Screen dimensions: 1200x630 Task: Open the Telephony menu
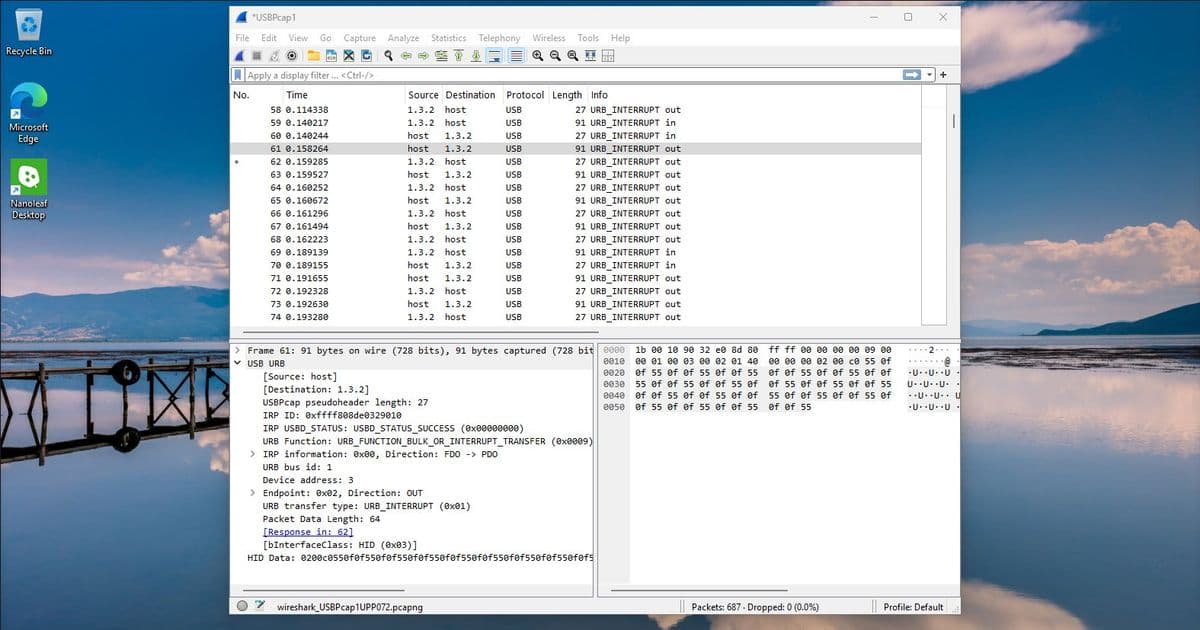point(499,37)
